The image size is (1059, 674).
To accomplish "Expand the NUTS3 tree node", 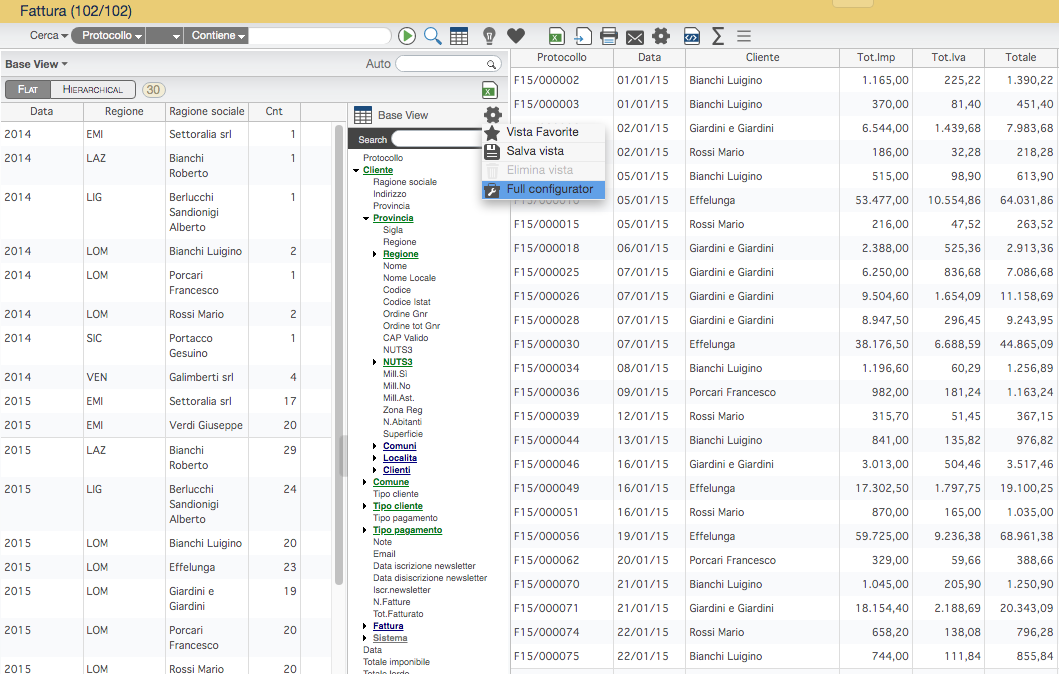I will tap(376, 362).
